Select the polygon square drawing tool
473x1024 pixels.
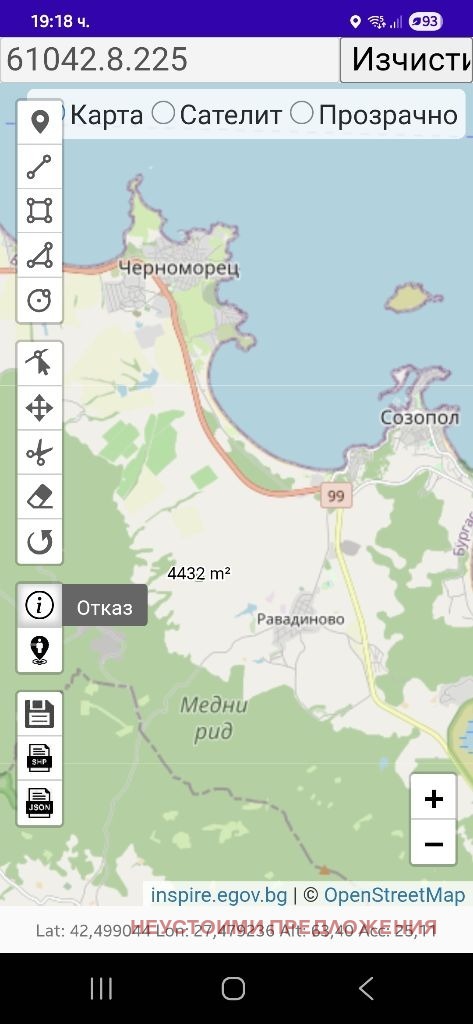(x=40, y=211)
